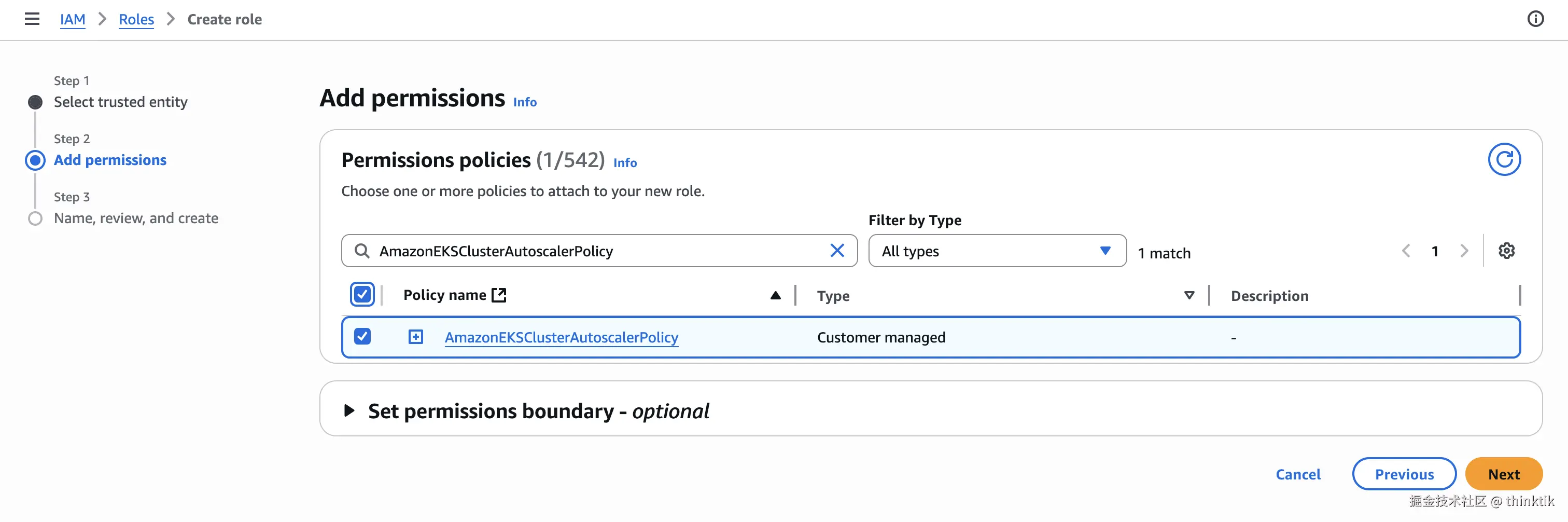This screenshot has height=522, width=1568.
Task: Select Step 2 Add permissions
Action: 109,160
